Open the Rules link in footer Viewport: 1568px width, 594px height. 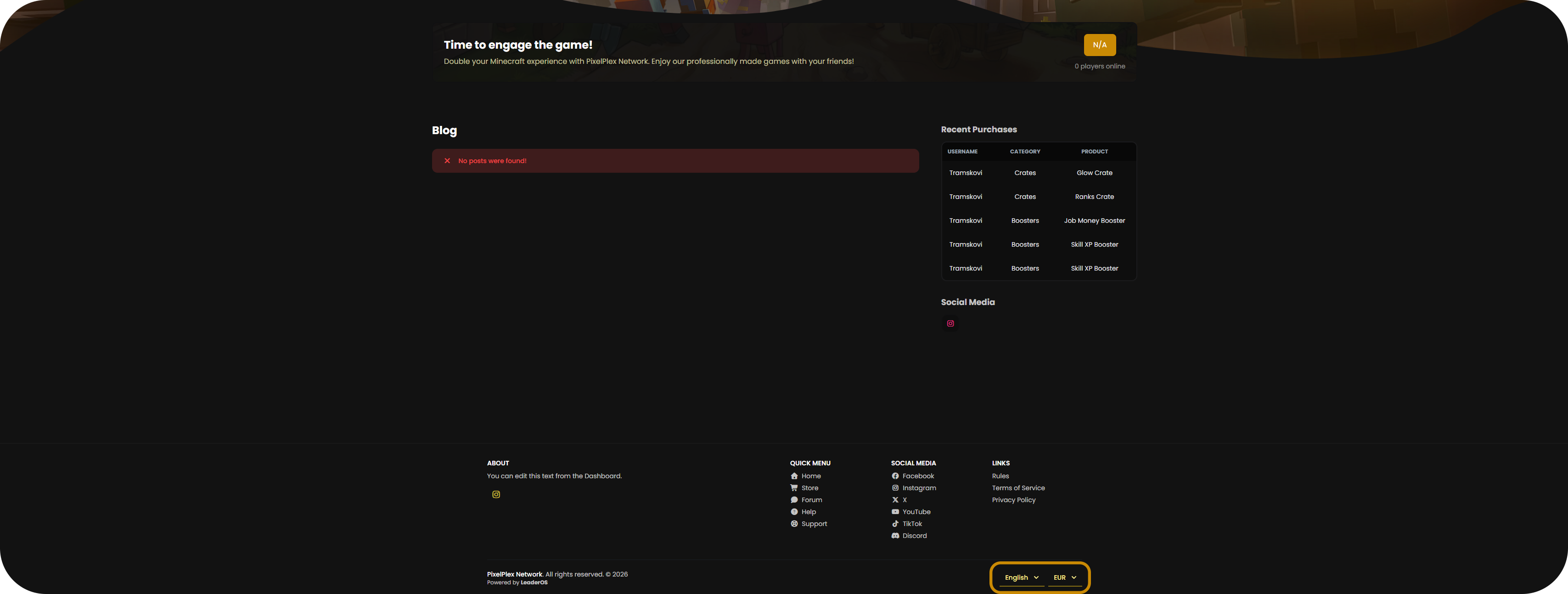point(1000,476)
